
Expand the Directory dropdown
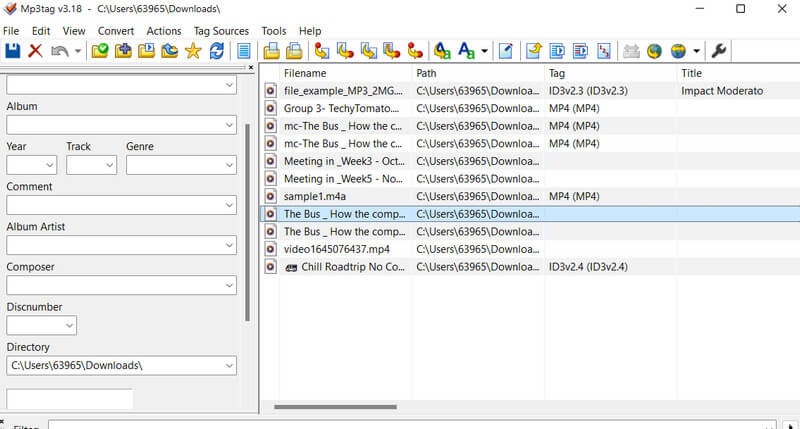(x=228, y=365)
